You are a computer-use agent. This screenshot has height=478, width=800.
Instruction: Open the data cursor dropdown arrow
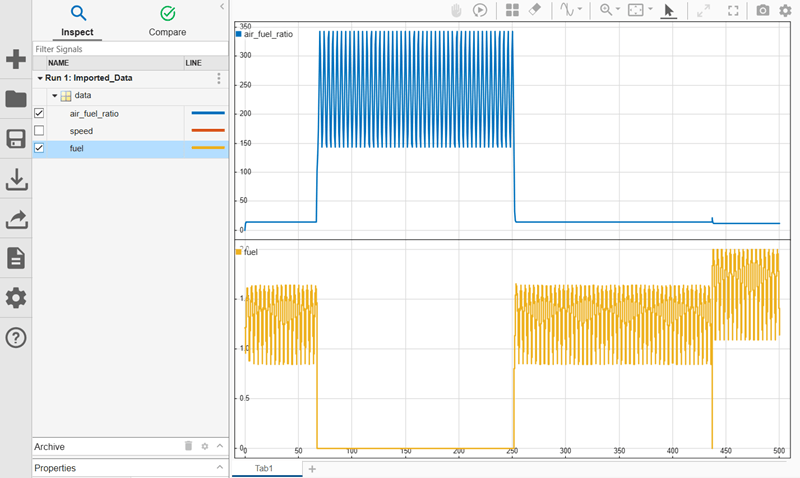pos(580,9)
